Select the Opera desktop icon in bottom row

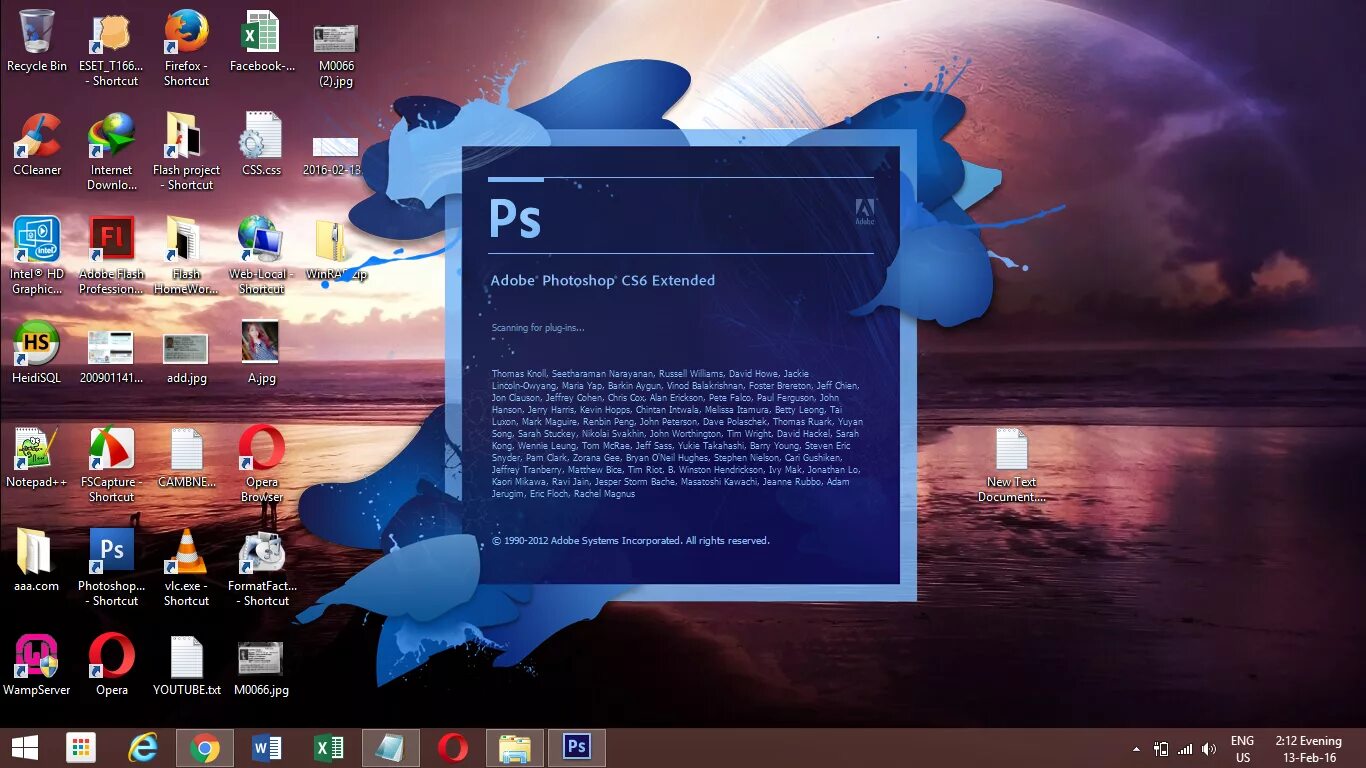pos(111,657)
